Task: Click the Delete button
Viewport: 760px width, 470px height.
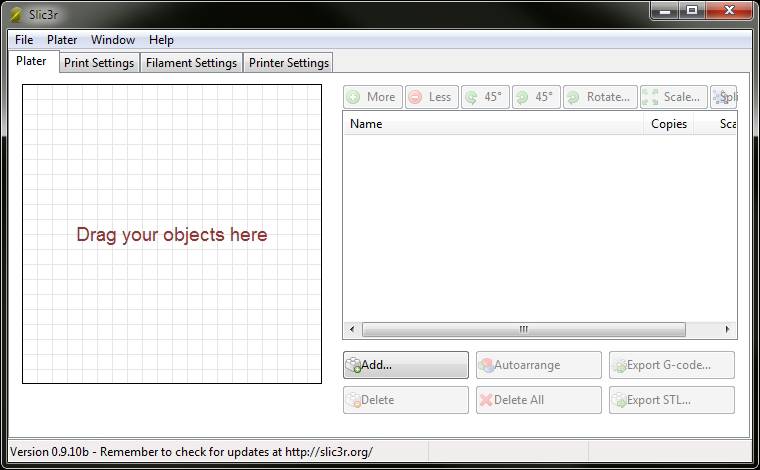Action: click(x=406, y=400)
